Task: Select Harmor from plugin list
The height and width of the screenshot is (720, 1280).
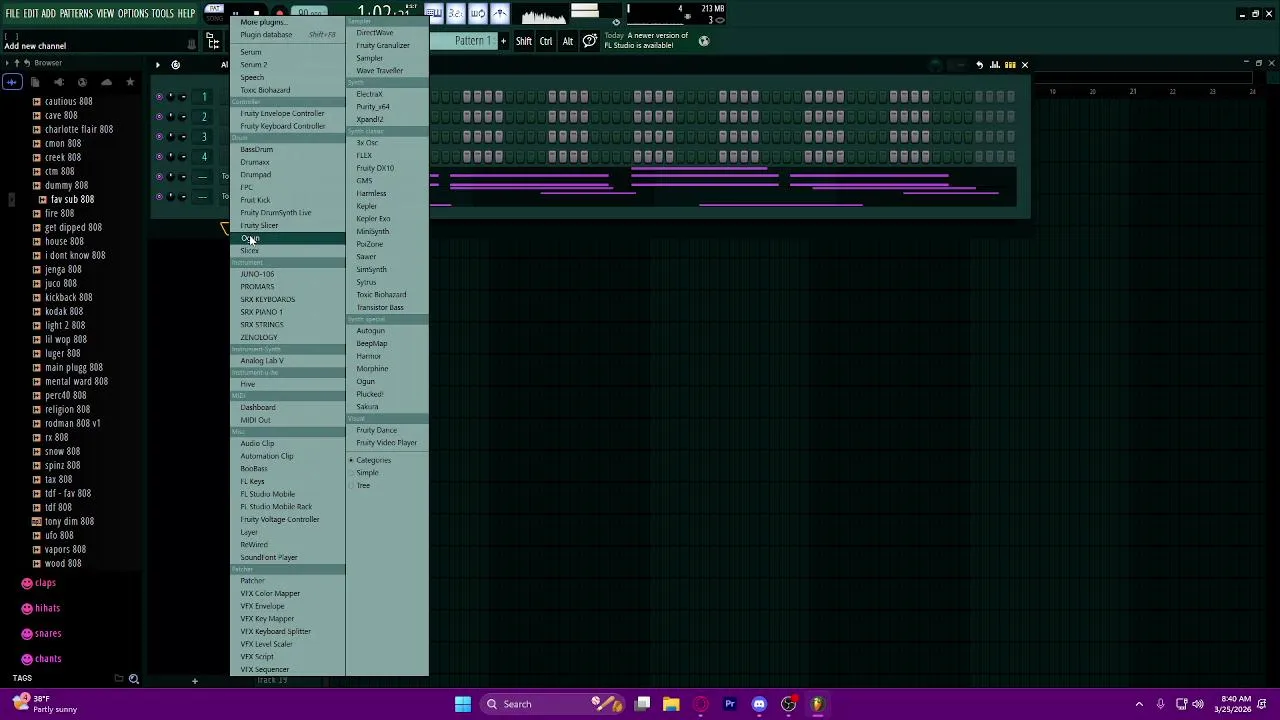Action: point(368,356)
